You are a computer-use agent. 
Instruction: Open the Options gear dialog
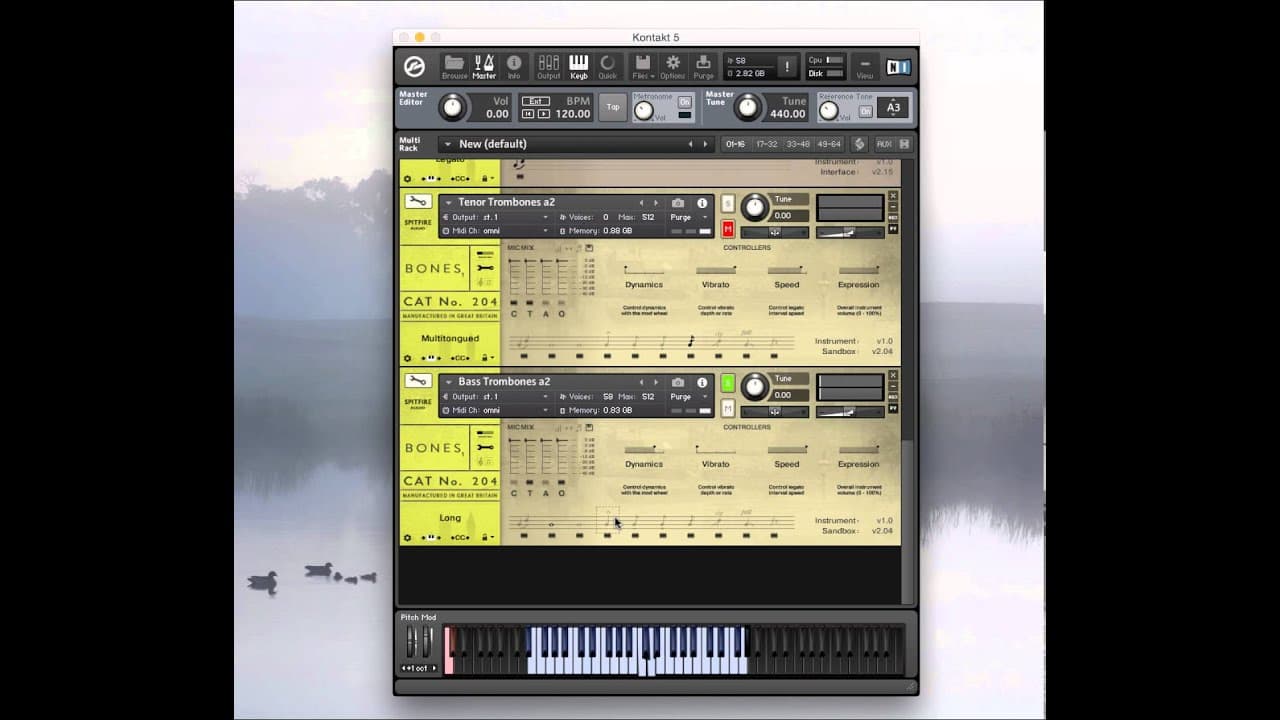pyautogui.click(x=673, y=67)
